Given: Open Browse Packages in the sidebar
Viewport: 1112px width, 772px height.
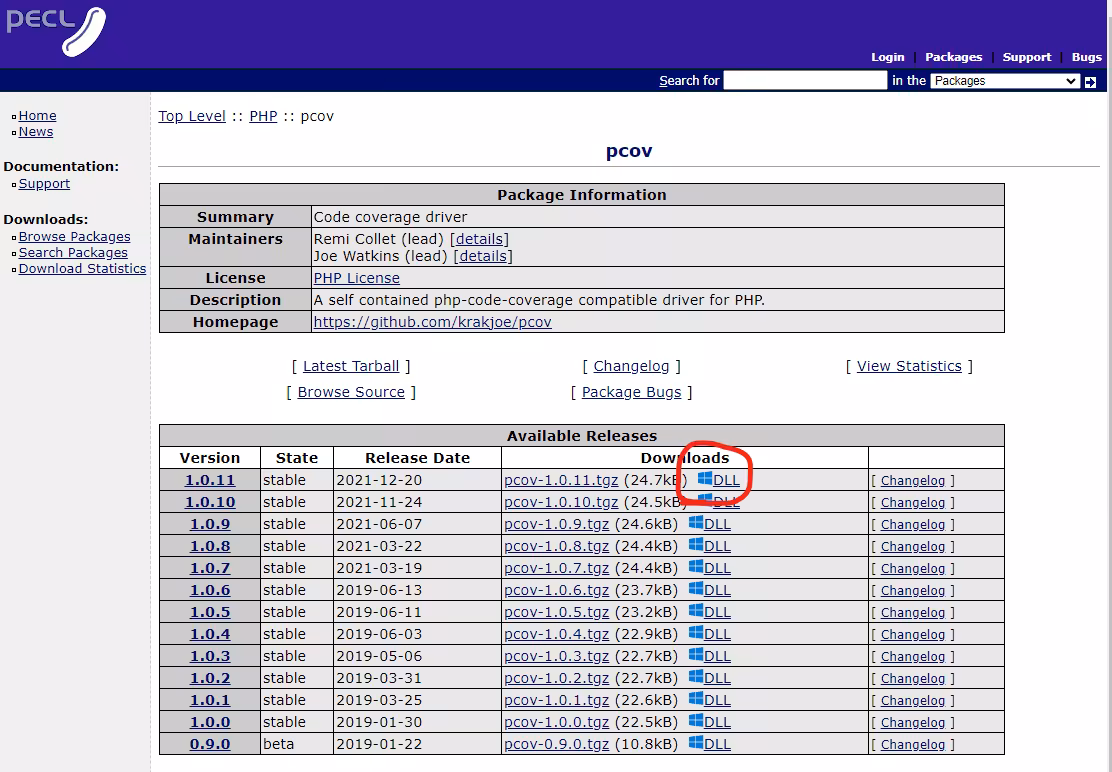Looking at the screenshot, I should point(74,237).
